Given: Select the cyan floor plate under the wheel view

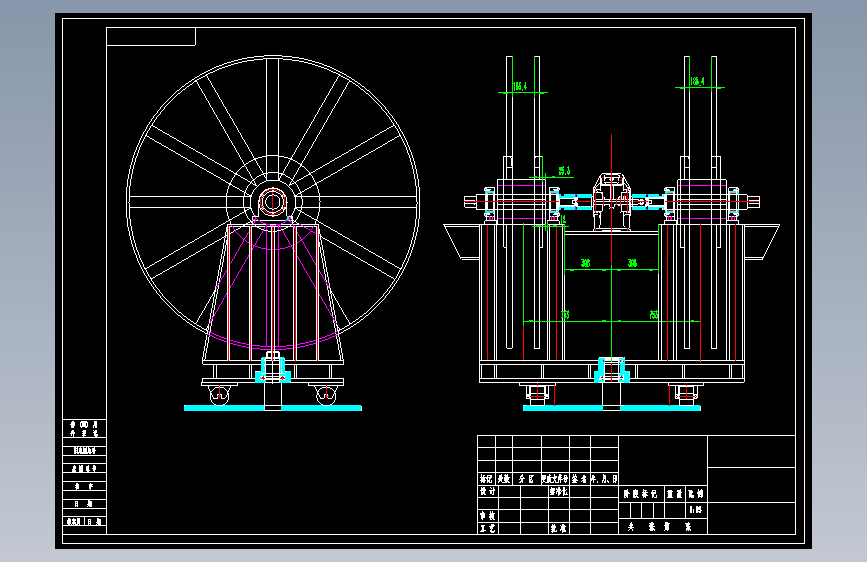Looking at the screenshot, I should (x=273, y=408).
